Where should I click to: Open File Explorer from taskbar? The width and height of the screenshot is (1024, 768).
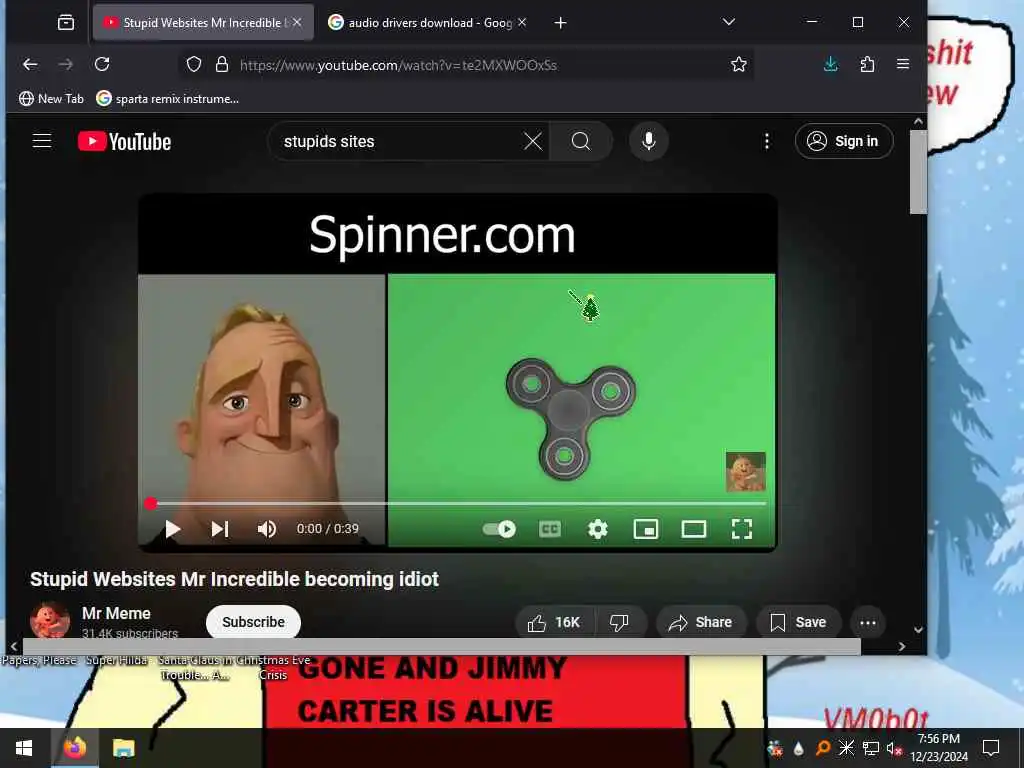point(123,748)
